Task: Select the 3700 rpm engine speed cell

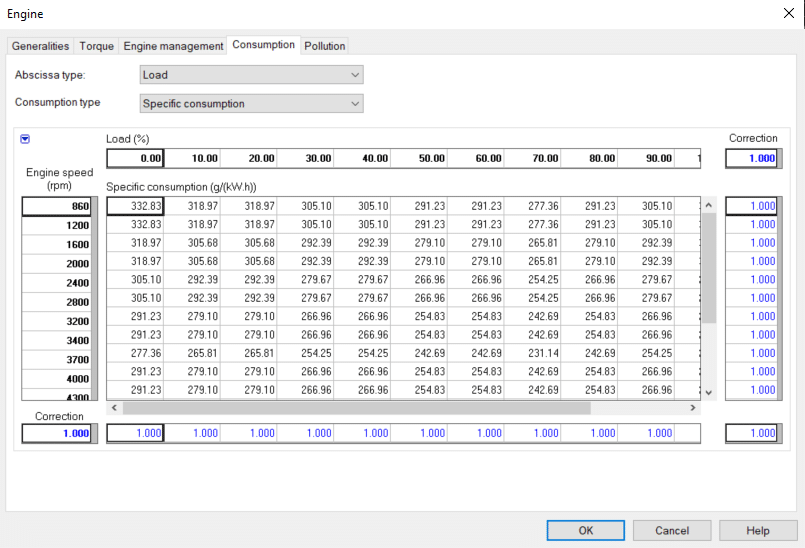Action: tap(57, 360)
